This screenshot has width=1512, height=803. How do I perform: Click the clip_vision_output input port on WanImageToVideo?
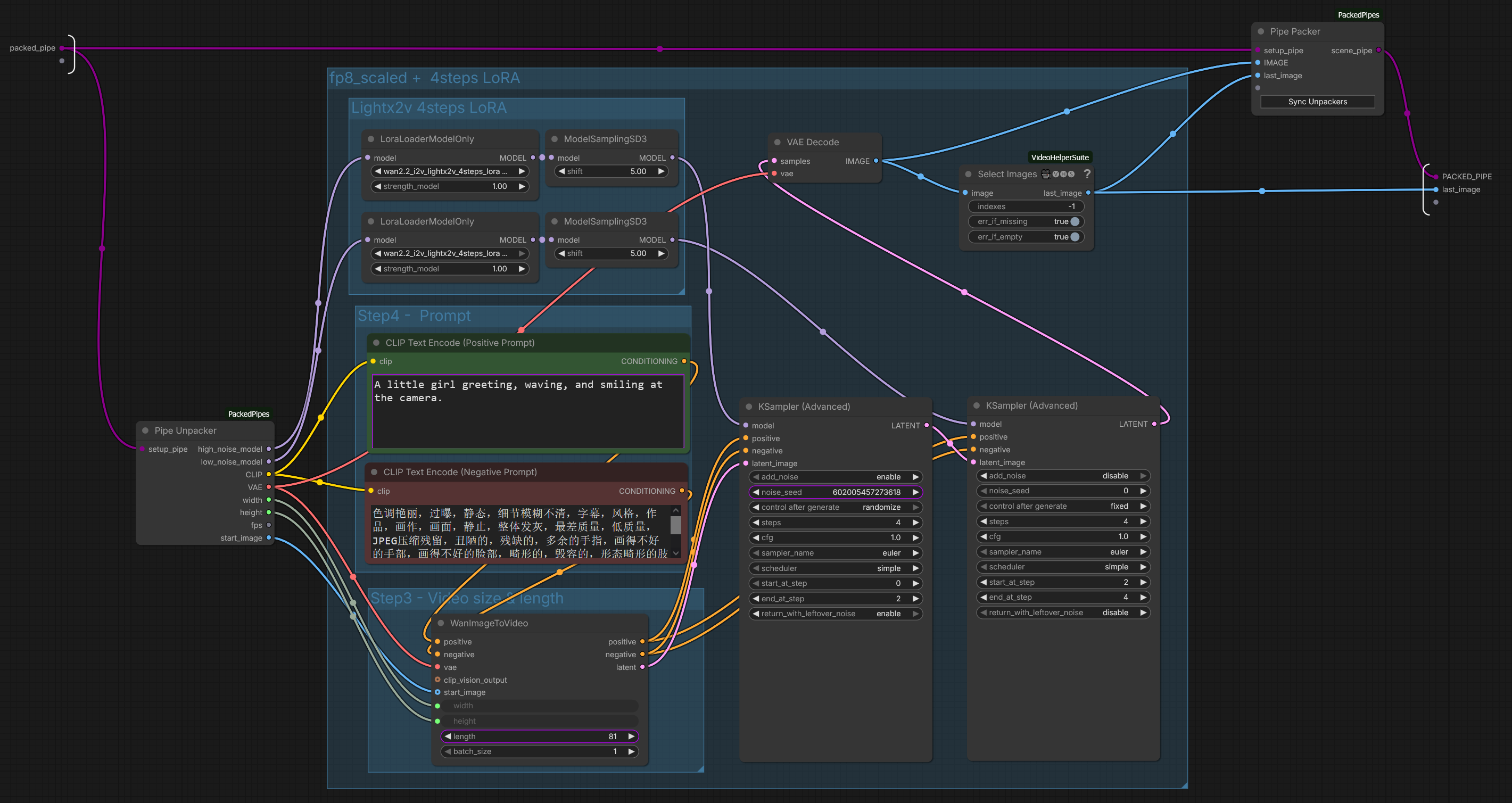(x=437, y=680)
